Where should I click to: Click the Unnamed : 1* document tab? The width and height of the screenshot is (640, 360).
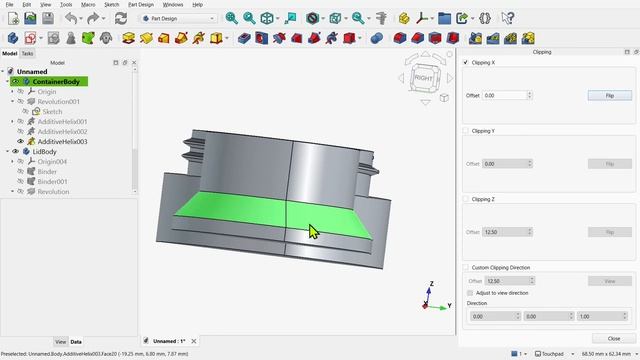point(169,341)
